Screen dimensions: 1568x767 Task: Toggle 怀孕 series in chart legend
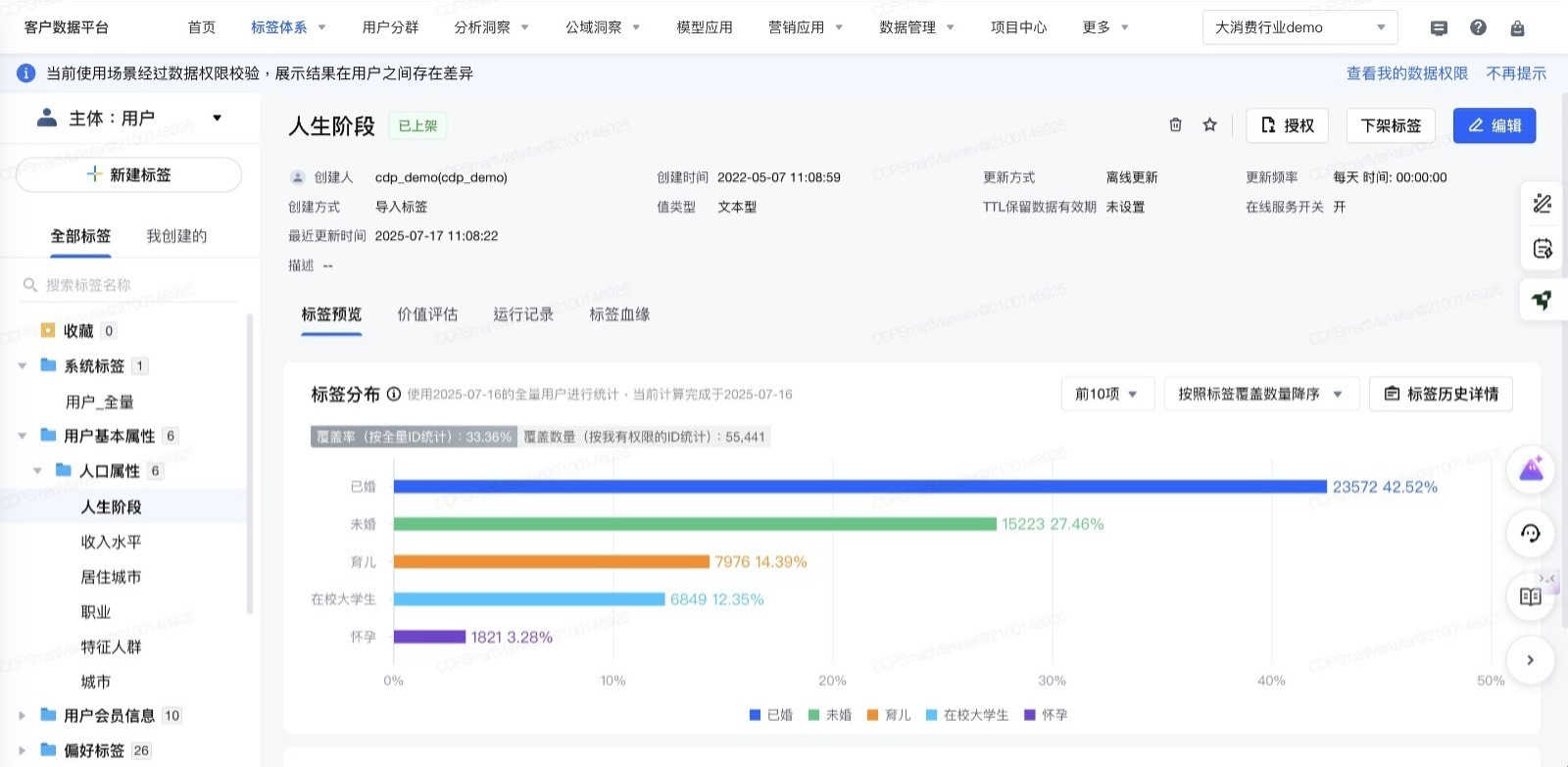(x=1046, y=715)
